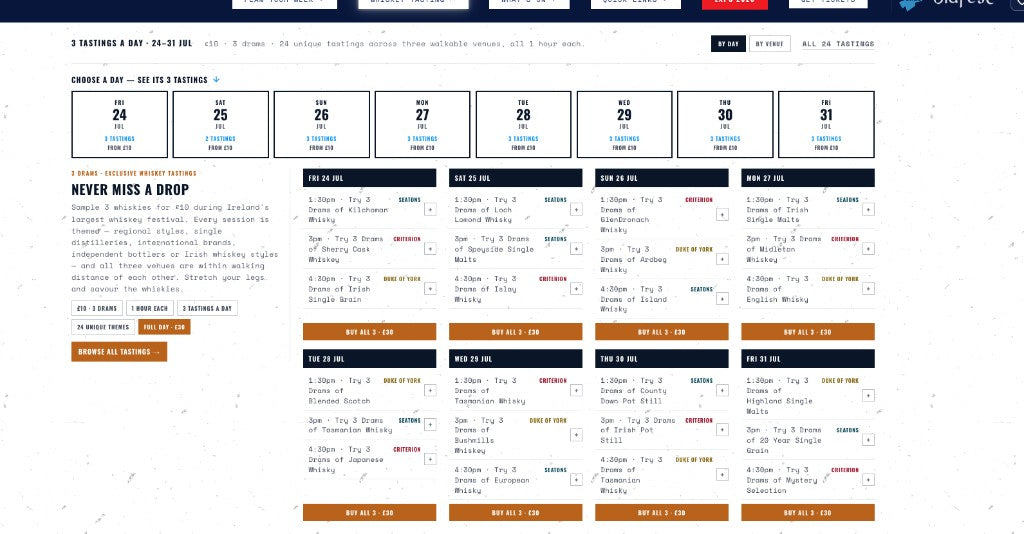Add Irish Single Malts tasting via plus icon
The height and width of the screenshot is (534, 1024).
click(869, 210)
